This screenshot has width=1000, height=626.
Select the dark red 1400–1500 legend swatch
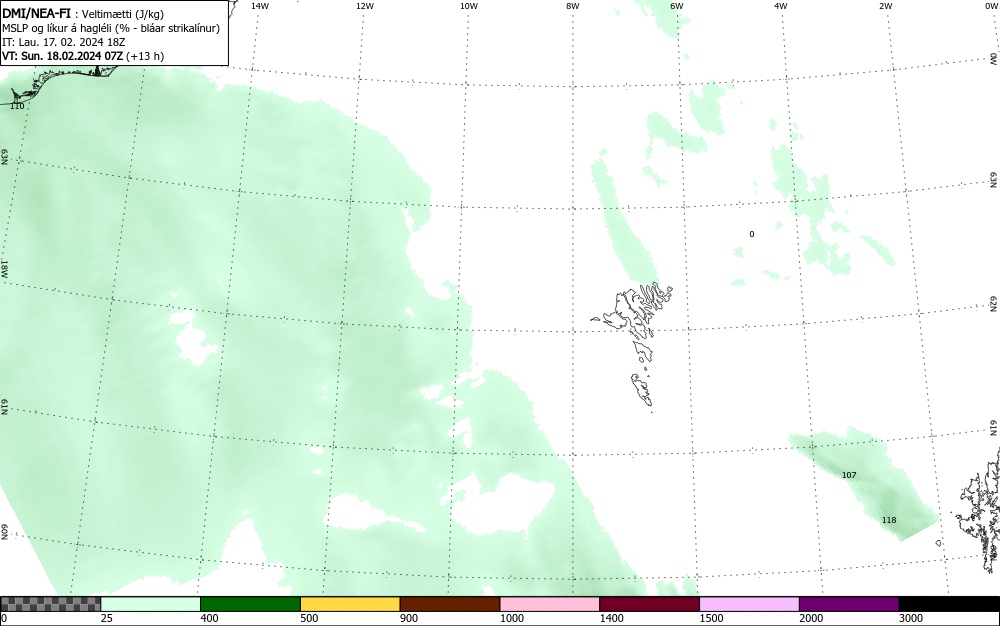649,604
